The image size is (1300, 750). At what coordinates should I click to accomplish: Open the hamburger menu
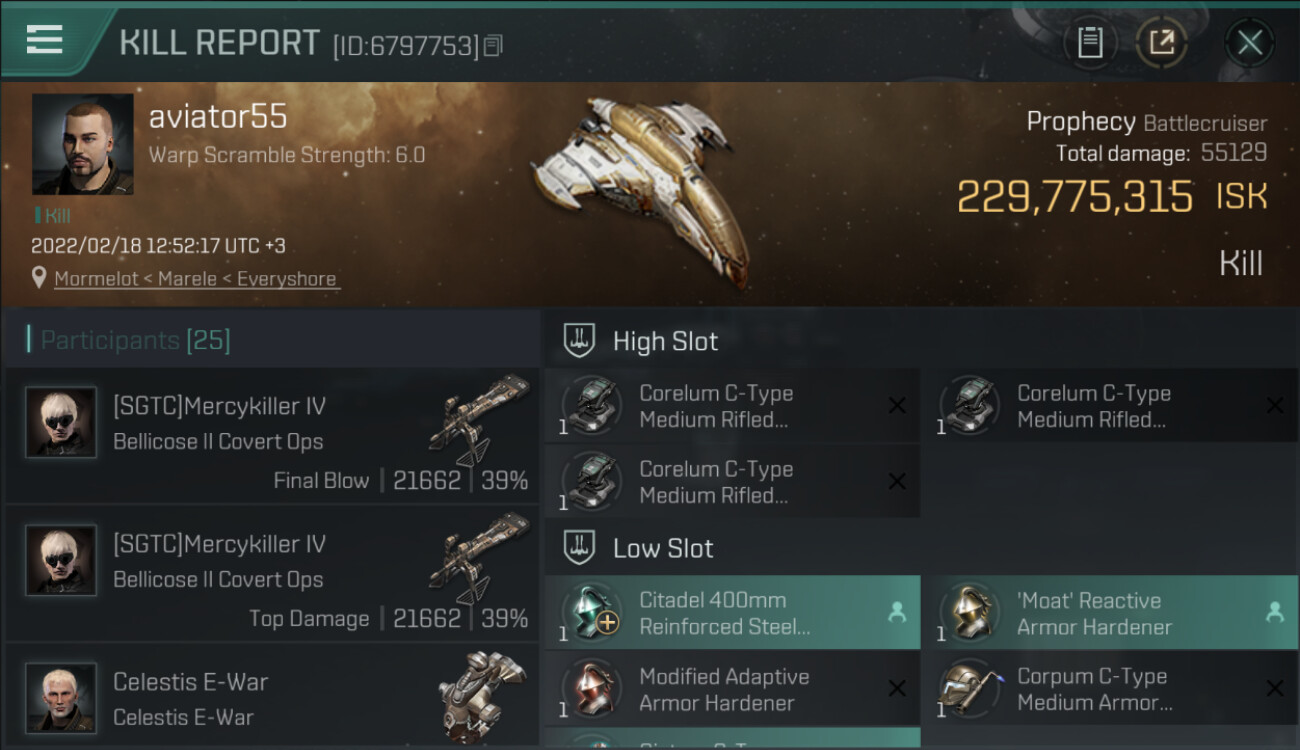[x=44, y=40]
